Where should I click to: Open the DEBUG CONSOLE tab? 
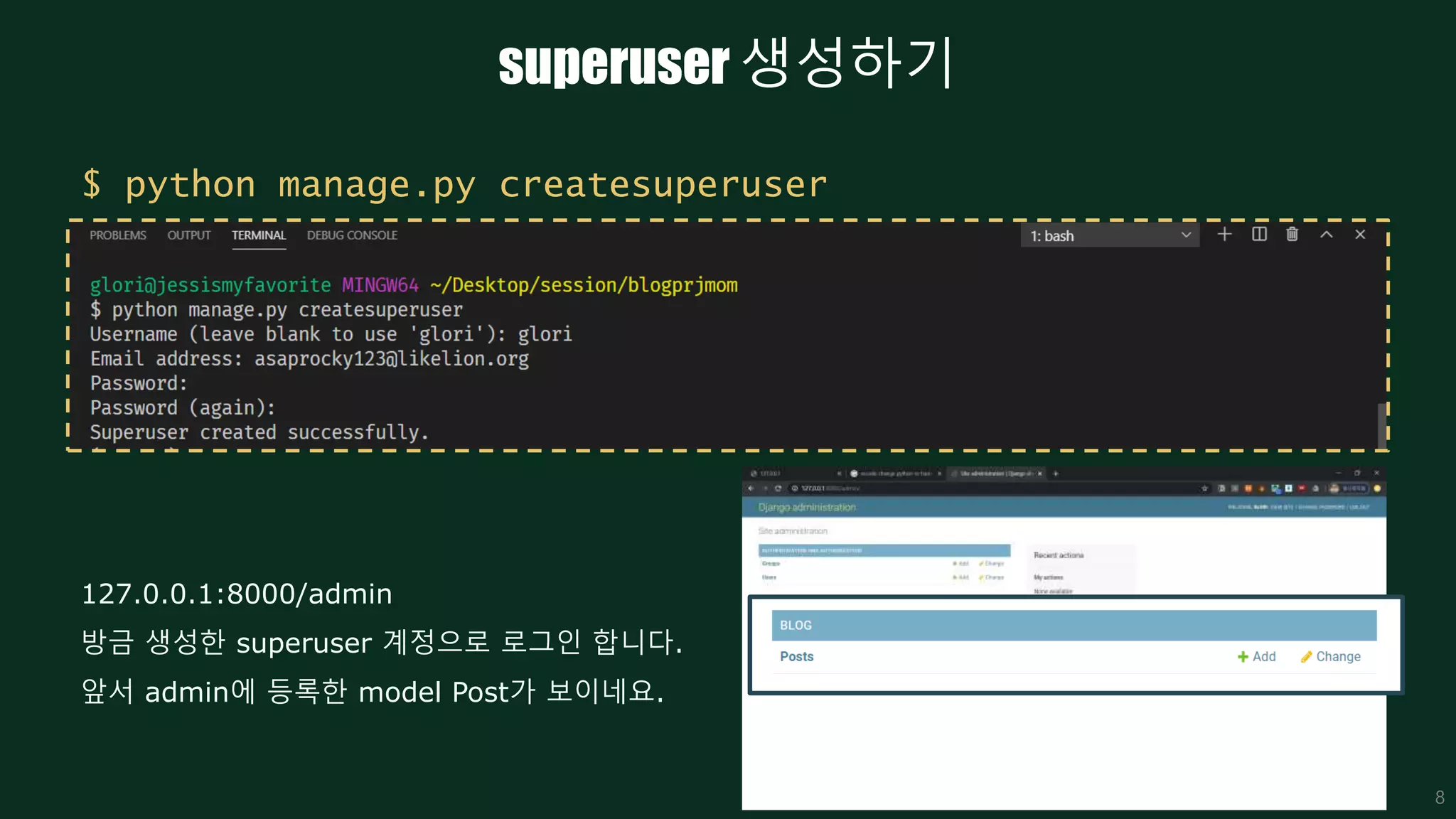tap(352, 235)
